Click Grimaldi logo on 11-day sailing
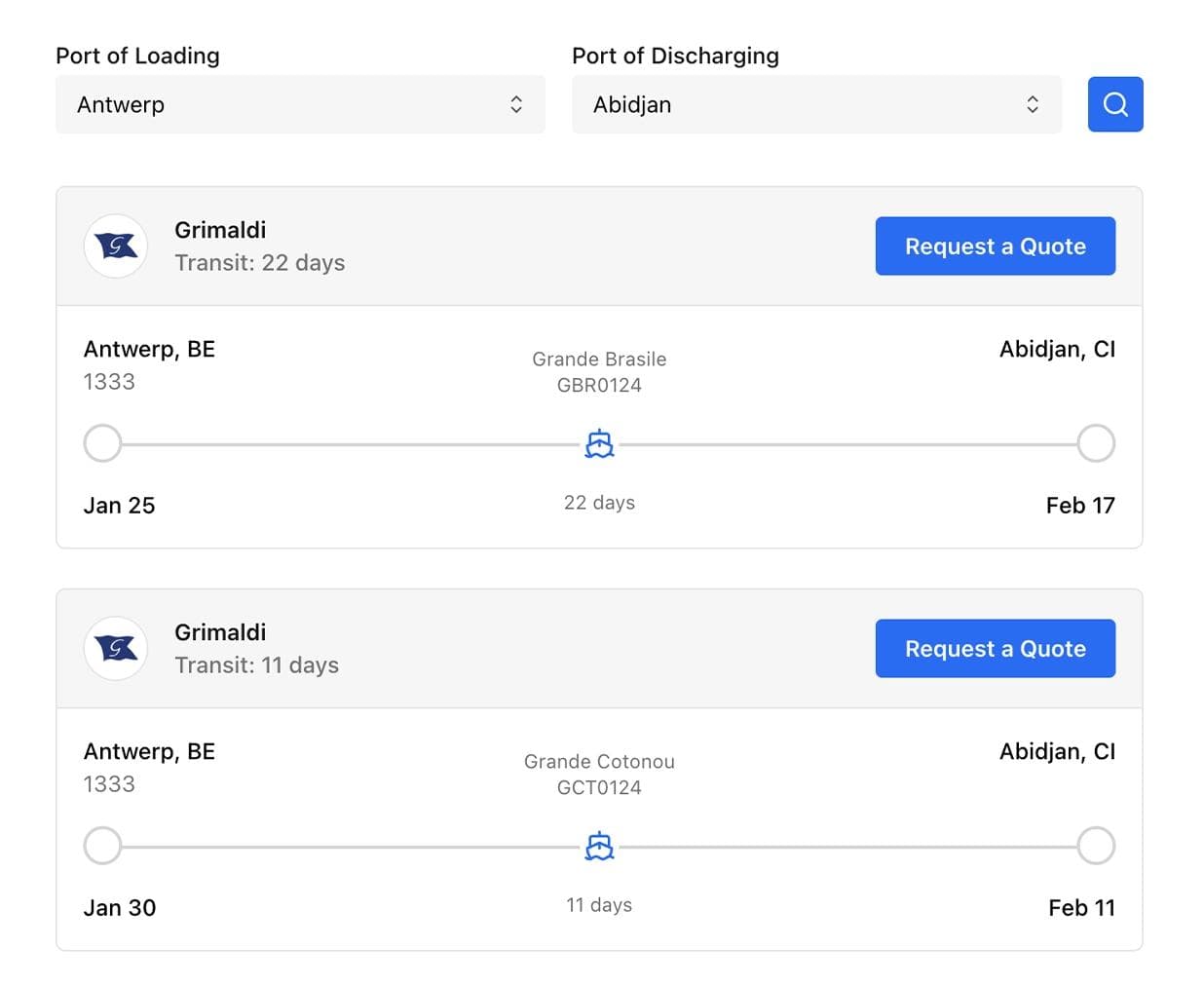Screen dimensions: 1204x986 116,649
